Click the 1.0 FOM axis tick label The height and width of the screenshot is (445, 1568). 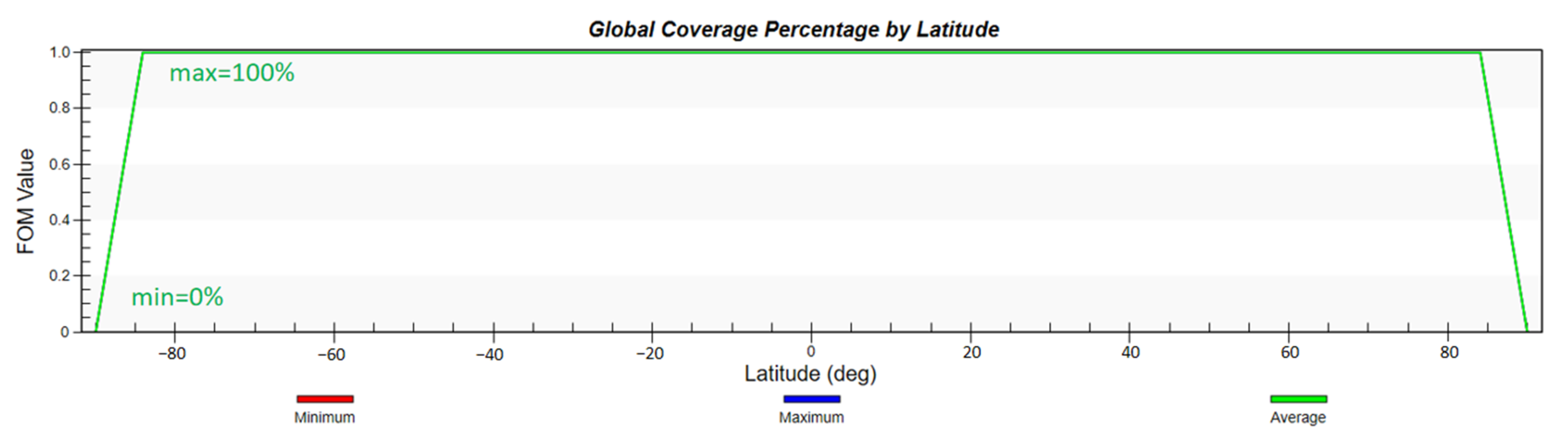(60, 53)
